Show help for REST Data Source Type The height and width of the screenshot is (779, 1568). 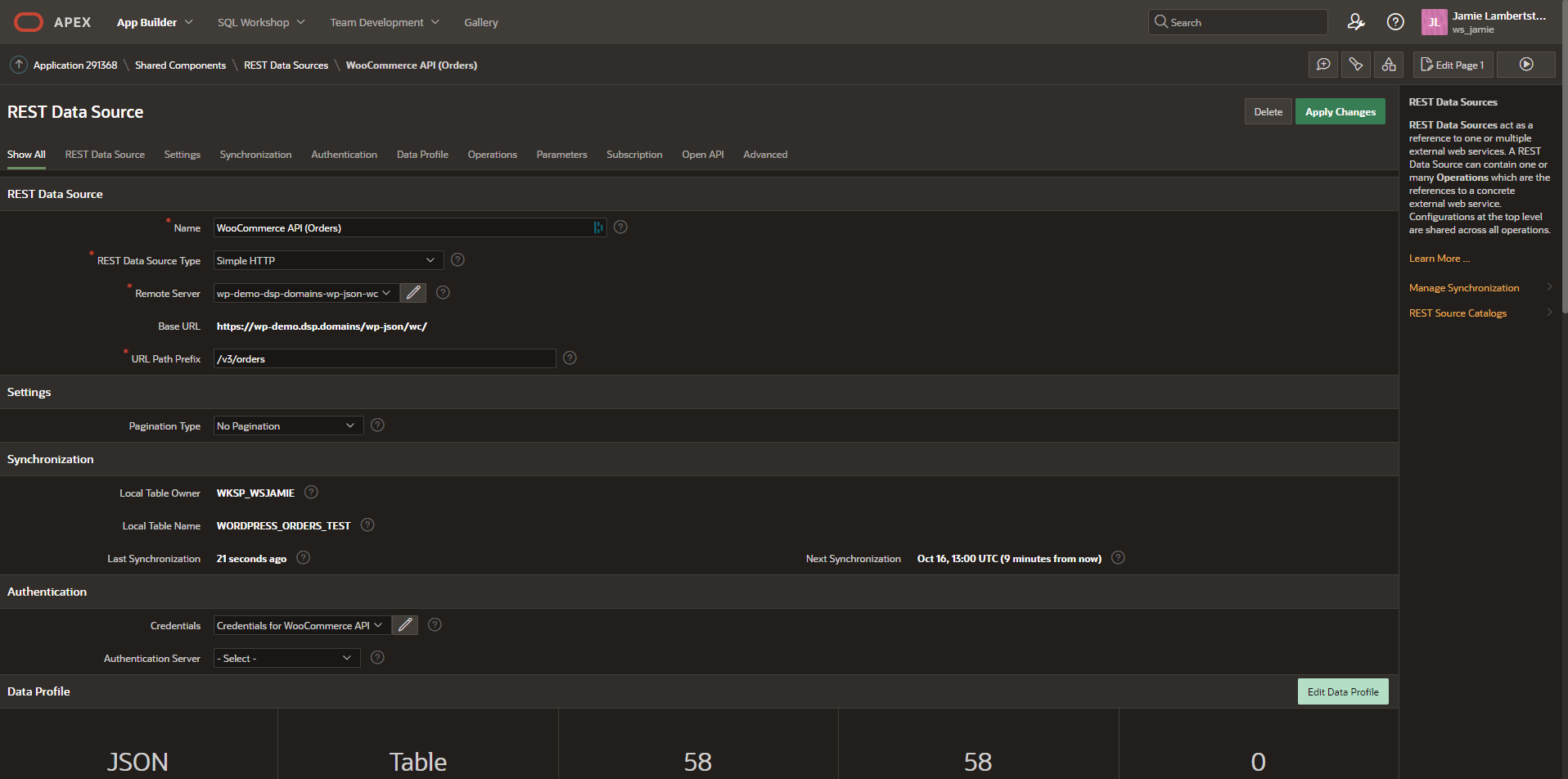457,259
